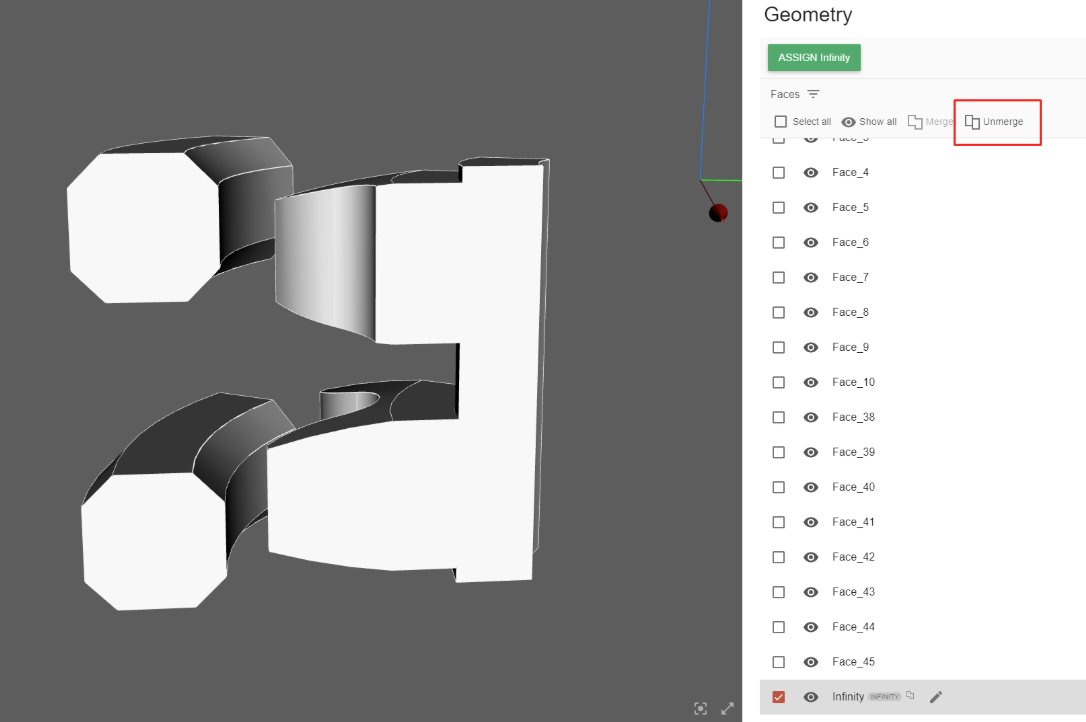1086x722 pixels.
Task: Click the fit-to-view focus icon
Action: [701, 709]
